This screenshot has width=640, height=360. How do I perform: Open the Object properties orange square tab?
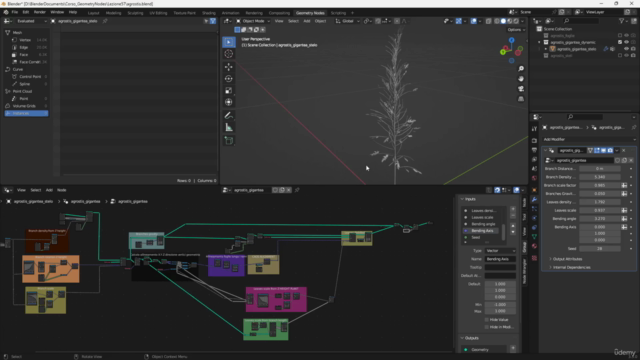point(534,190)
